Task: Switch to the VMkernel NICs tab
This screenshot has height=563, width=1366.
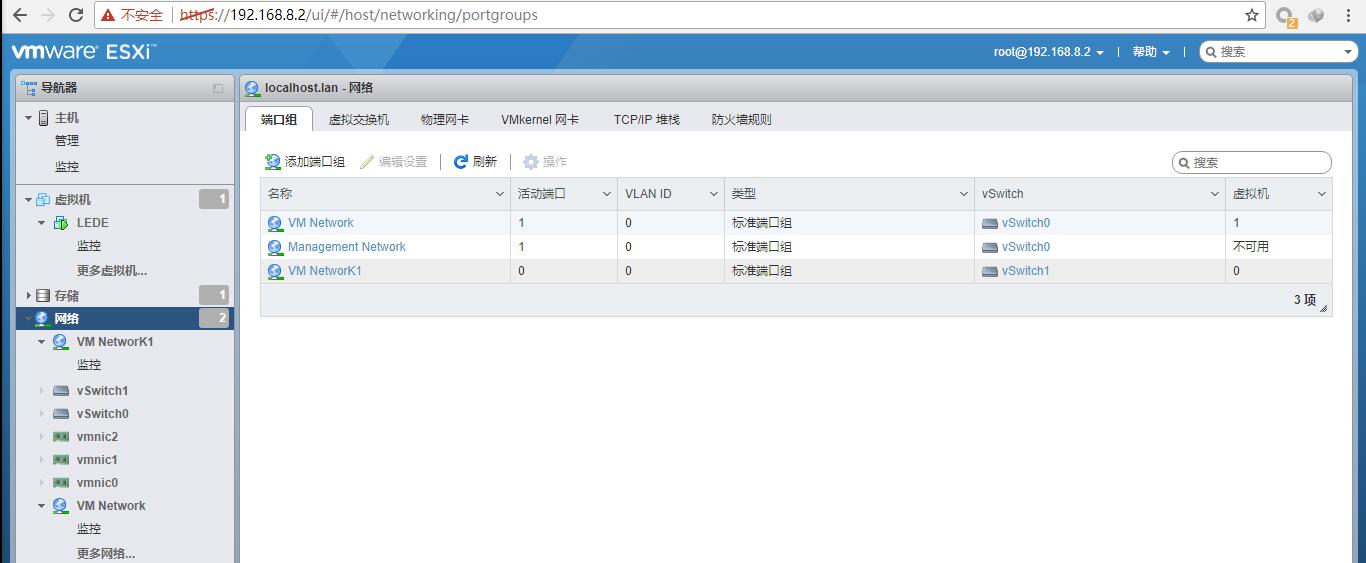Action: click(540, 119)
